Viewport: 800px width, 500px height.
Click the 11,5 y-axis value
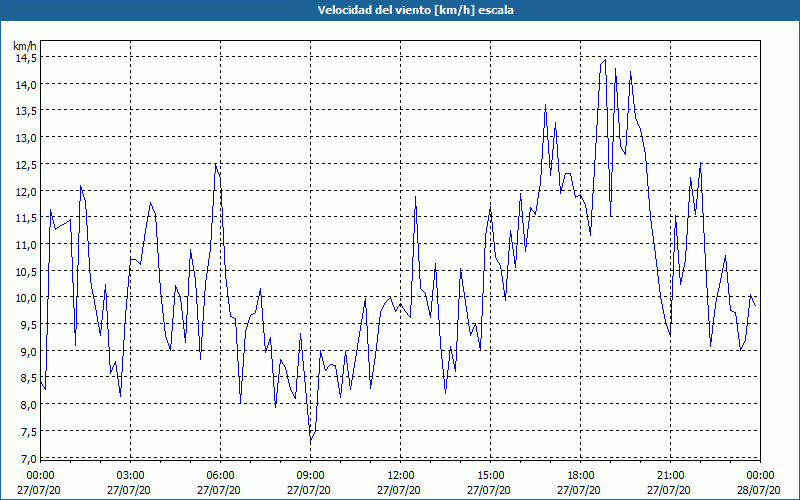(x=26, y=218)
